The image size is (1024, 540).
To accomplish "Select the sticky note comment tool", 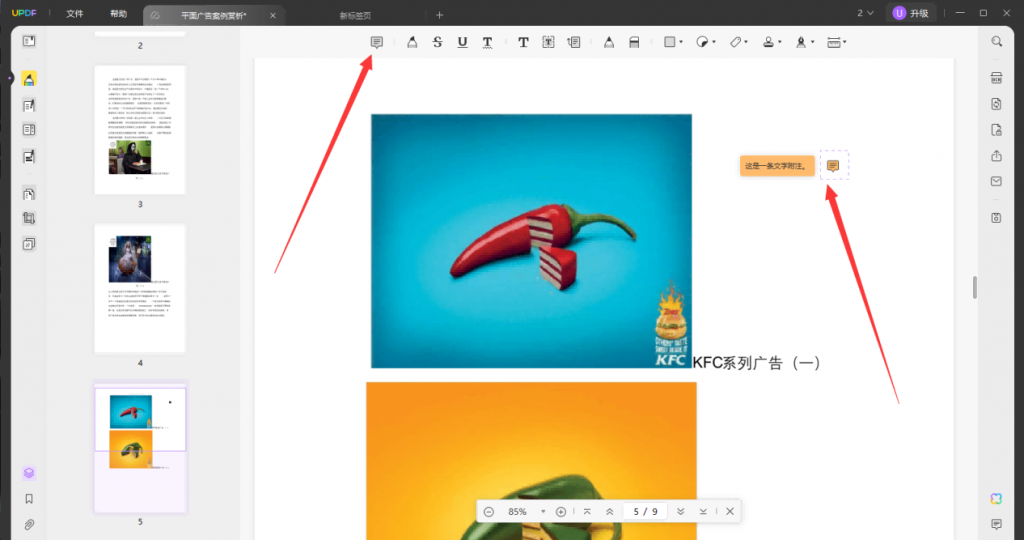I will (377, 42).
